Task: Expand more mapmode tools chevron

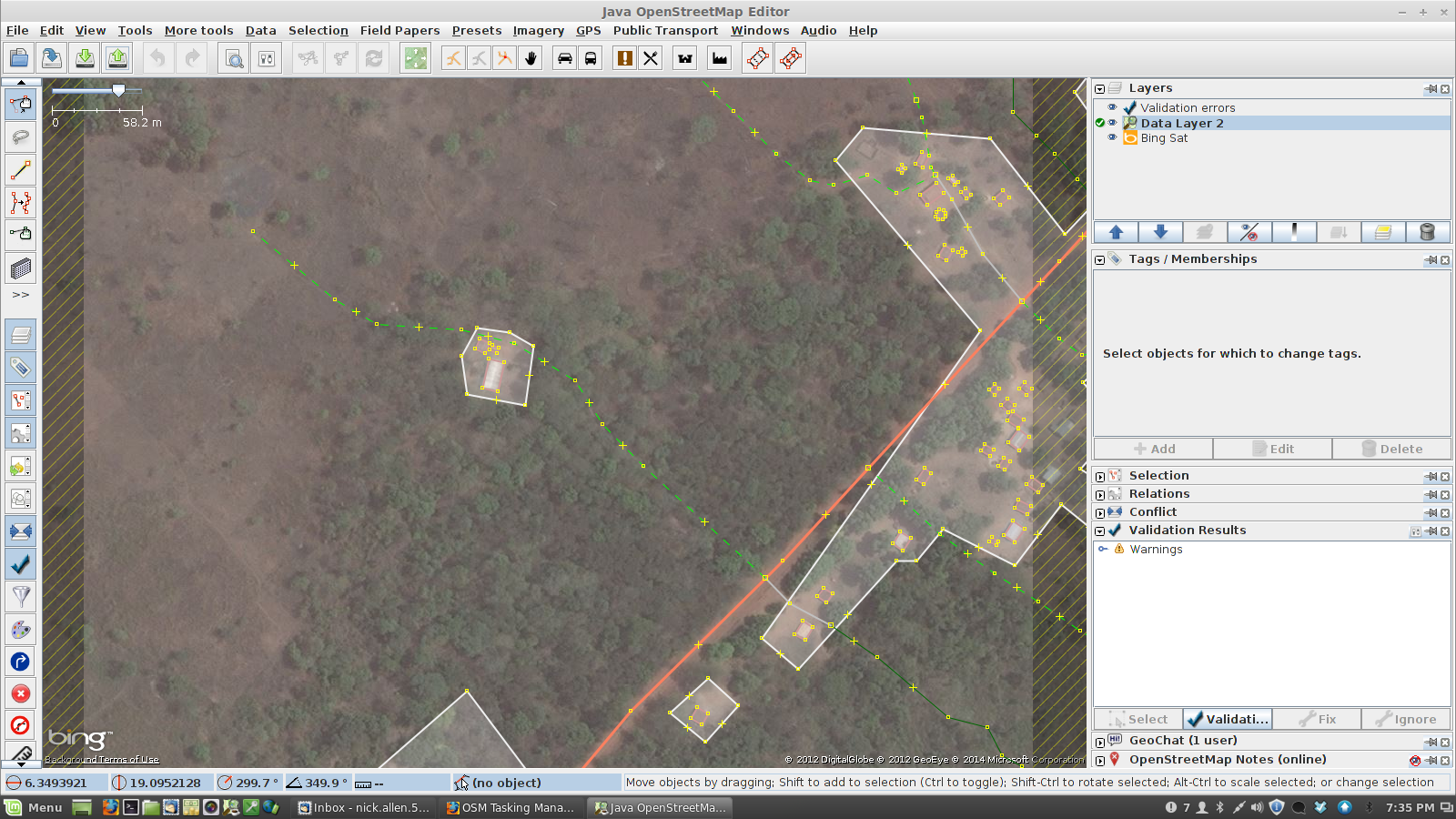Action: click(x=21, y=295)
